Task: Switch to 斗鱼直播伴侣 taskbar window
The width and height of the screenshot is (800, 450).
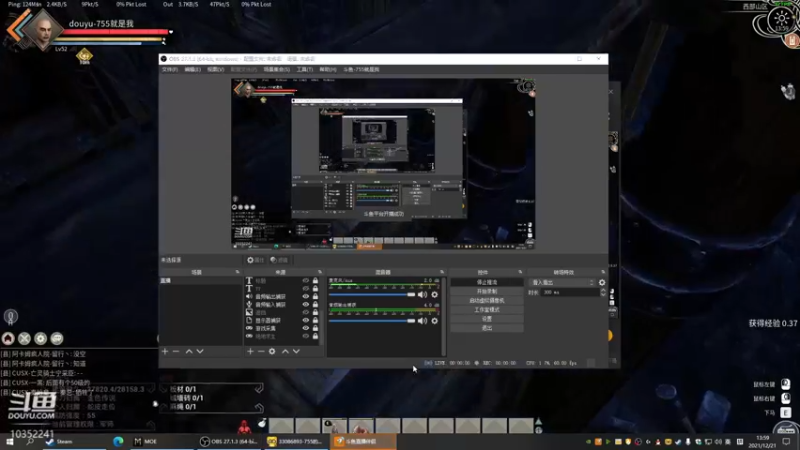Action: click(x=363, y=441)
